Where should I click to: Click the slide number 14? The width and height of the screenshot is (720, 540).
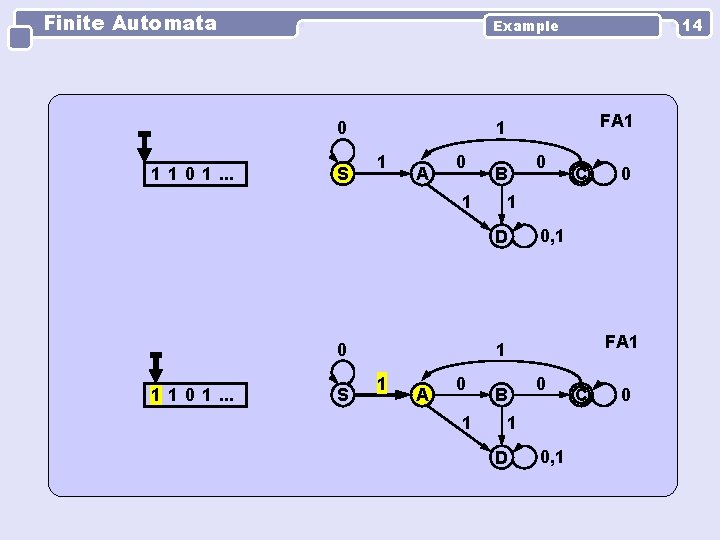tap(692, 25)
